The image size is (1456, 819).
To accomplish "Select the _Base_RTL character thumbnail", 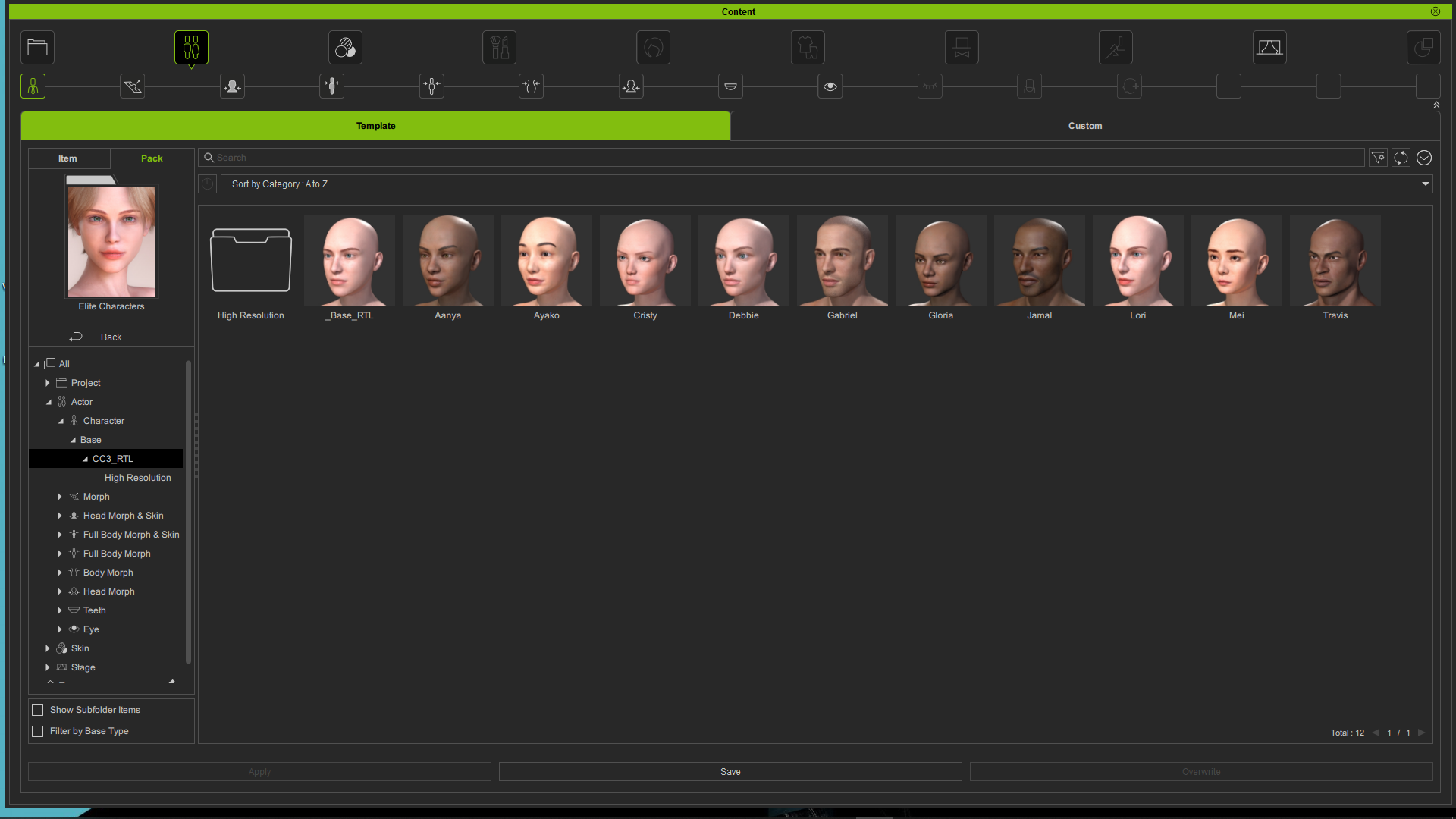I will point(350,260).
